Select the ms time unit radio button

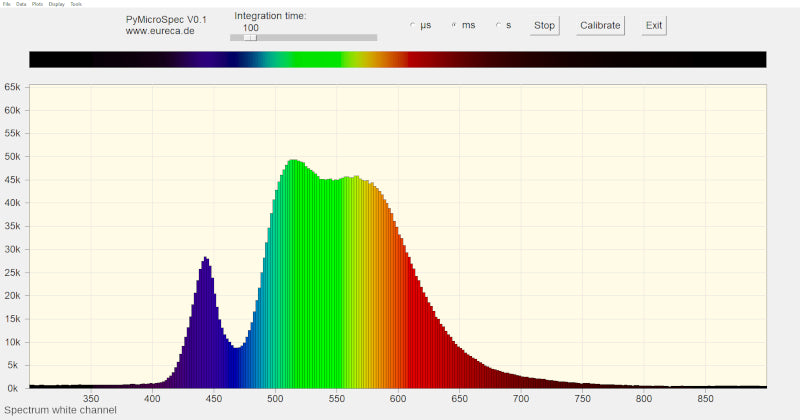[456, 25]
